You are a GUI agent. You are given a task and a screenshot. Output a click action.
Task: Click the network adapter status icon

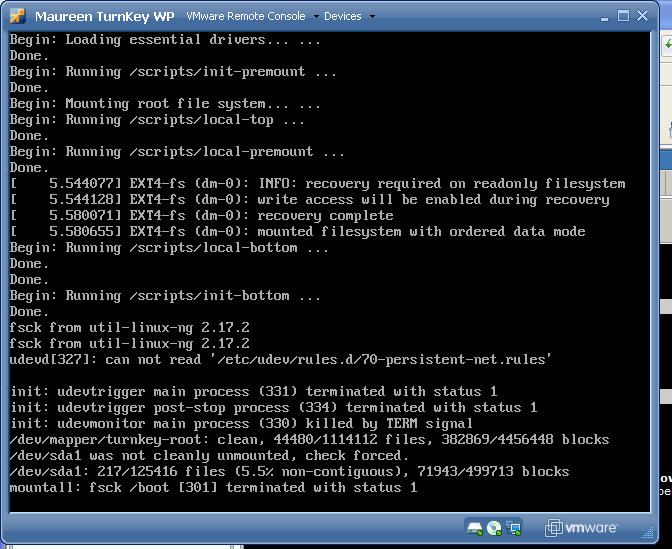(513, 527)
